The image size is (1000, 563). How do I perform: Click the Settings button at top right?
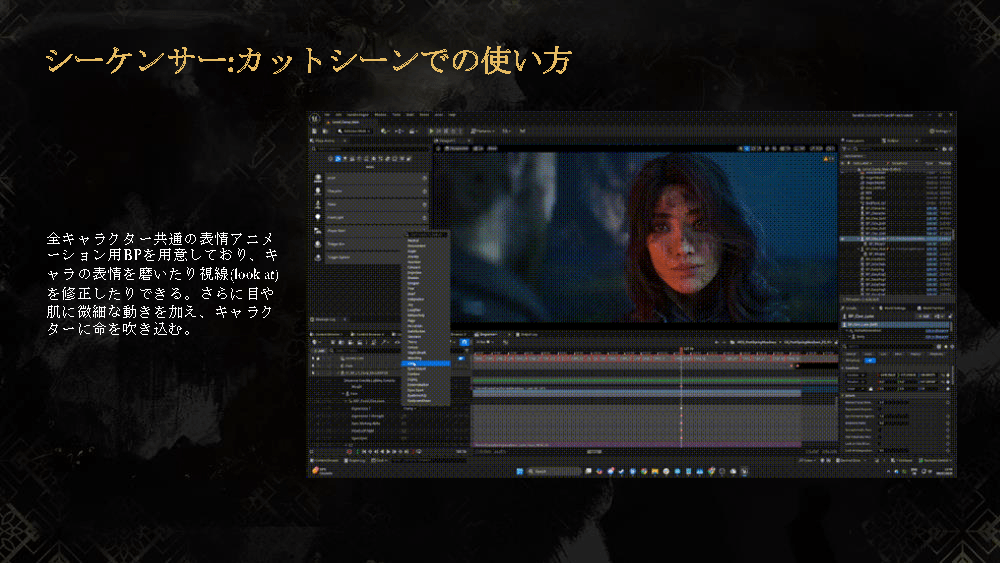[x=939, y=131]
